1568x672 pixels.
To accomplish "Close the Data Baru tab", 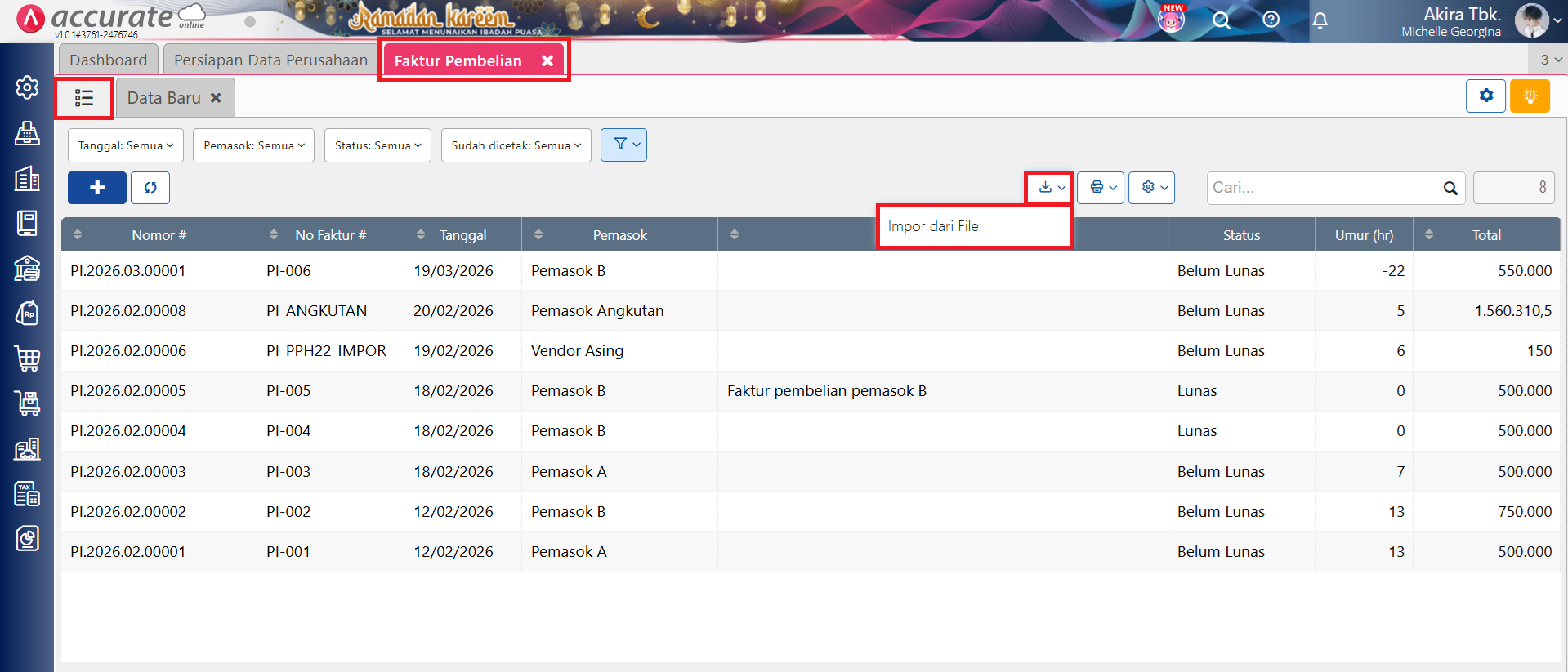I will tap(216, 98).
